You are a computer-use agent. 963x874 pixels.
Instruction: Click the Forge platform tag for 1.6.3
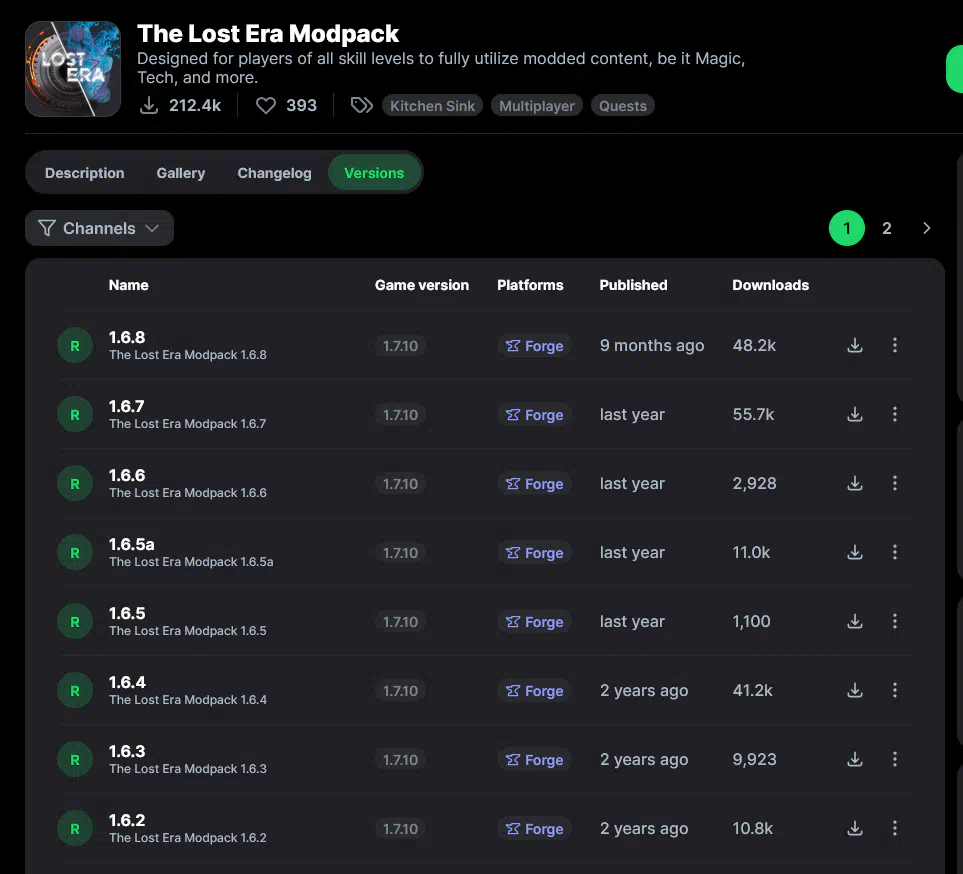(x=534, y=760)
